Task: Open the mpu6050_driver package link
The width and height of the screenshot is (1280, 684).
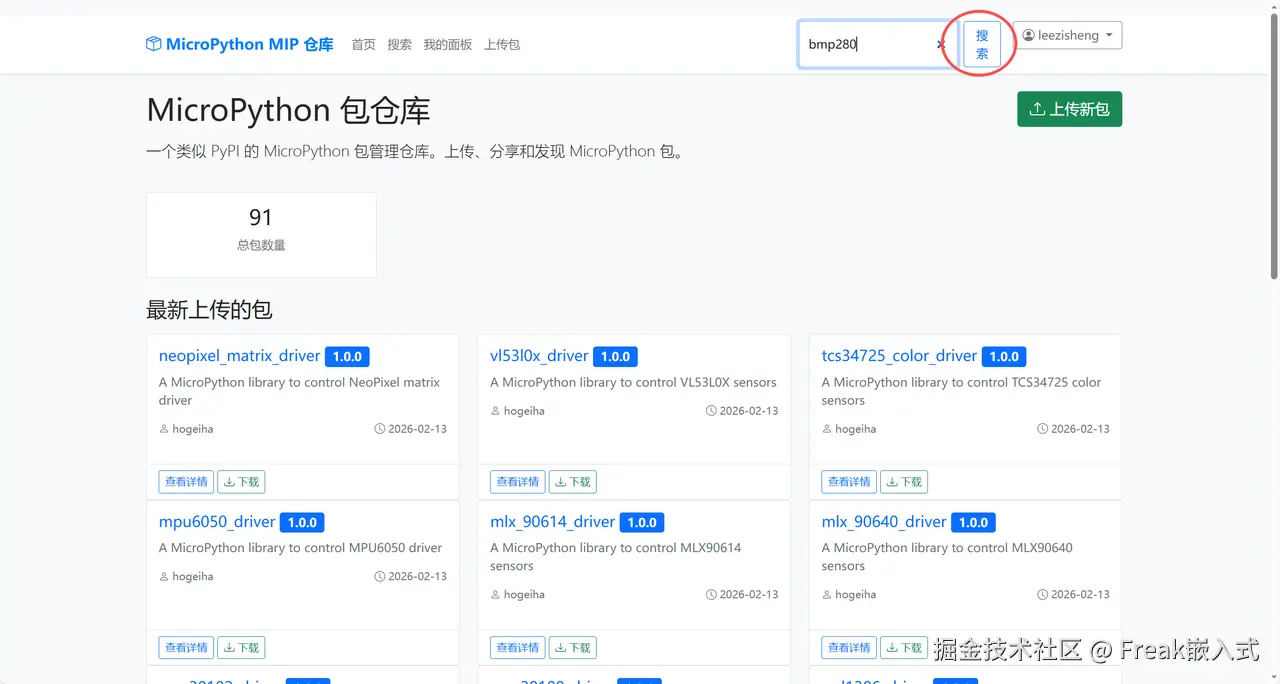Action: (217, 522)
